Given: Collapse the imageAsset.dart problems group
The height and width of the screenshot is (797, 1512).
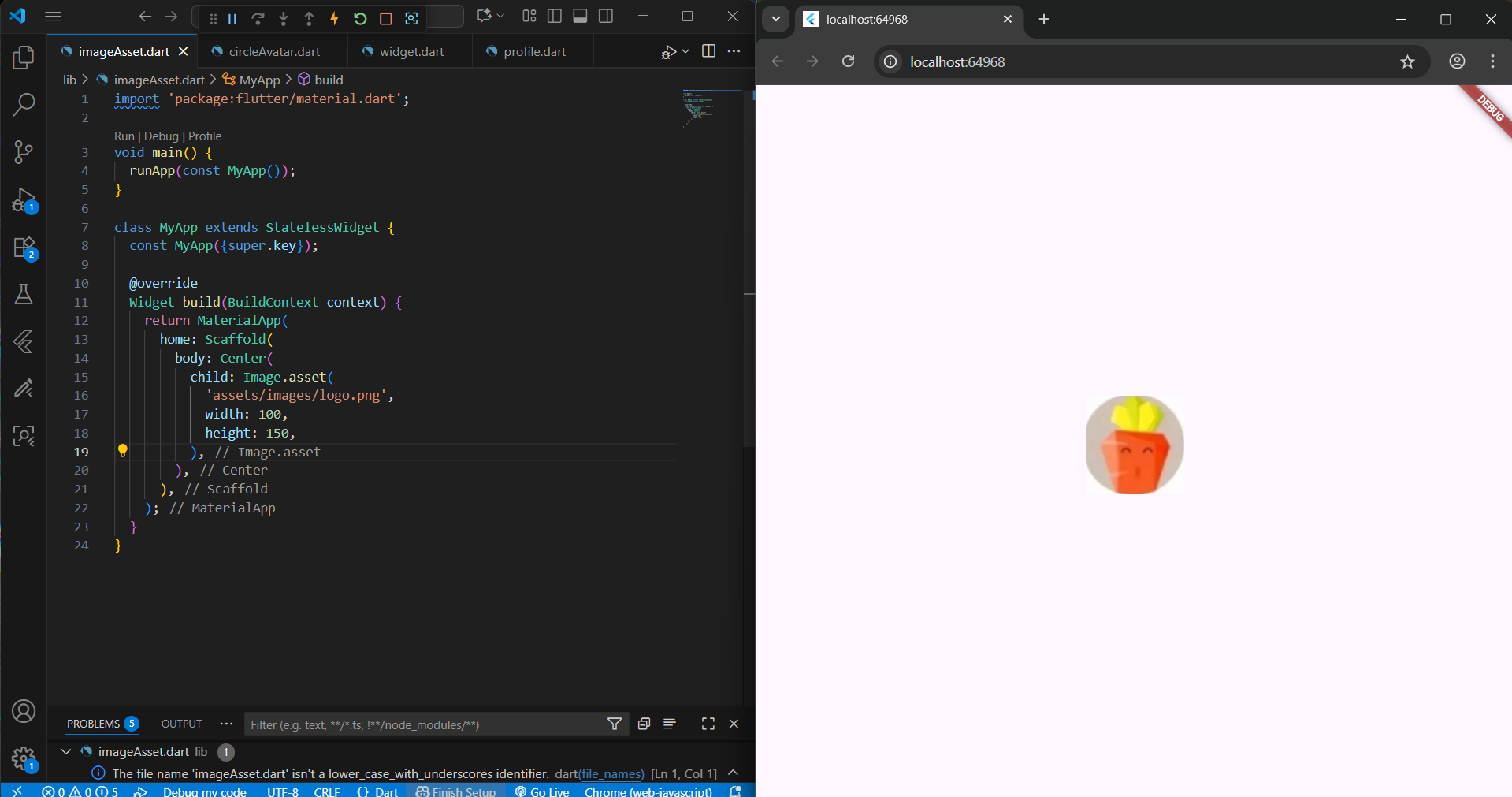Looking at the screenshot, I should (x=66, y=751).
